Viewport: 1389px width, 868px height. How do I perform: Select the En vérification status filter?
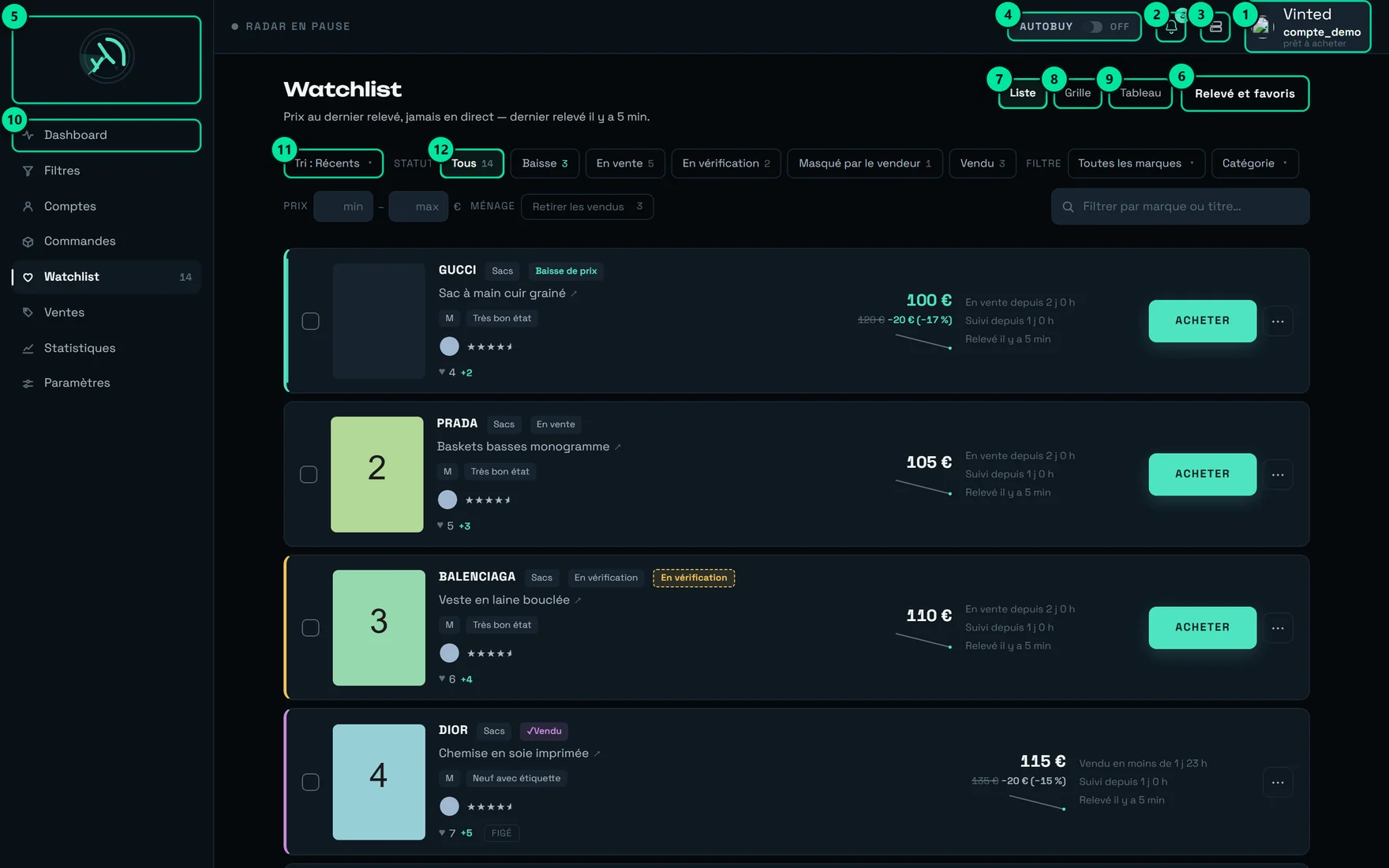(x=726, y=163)
